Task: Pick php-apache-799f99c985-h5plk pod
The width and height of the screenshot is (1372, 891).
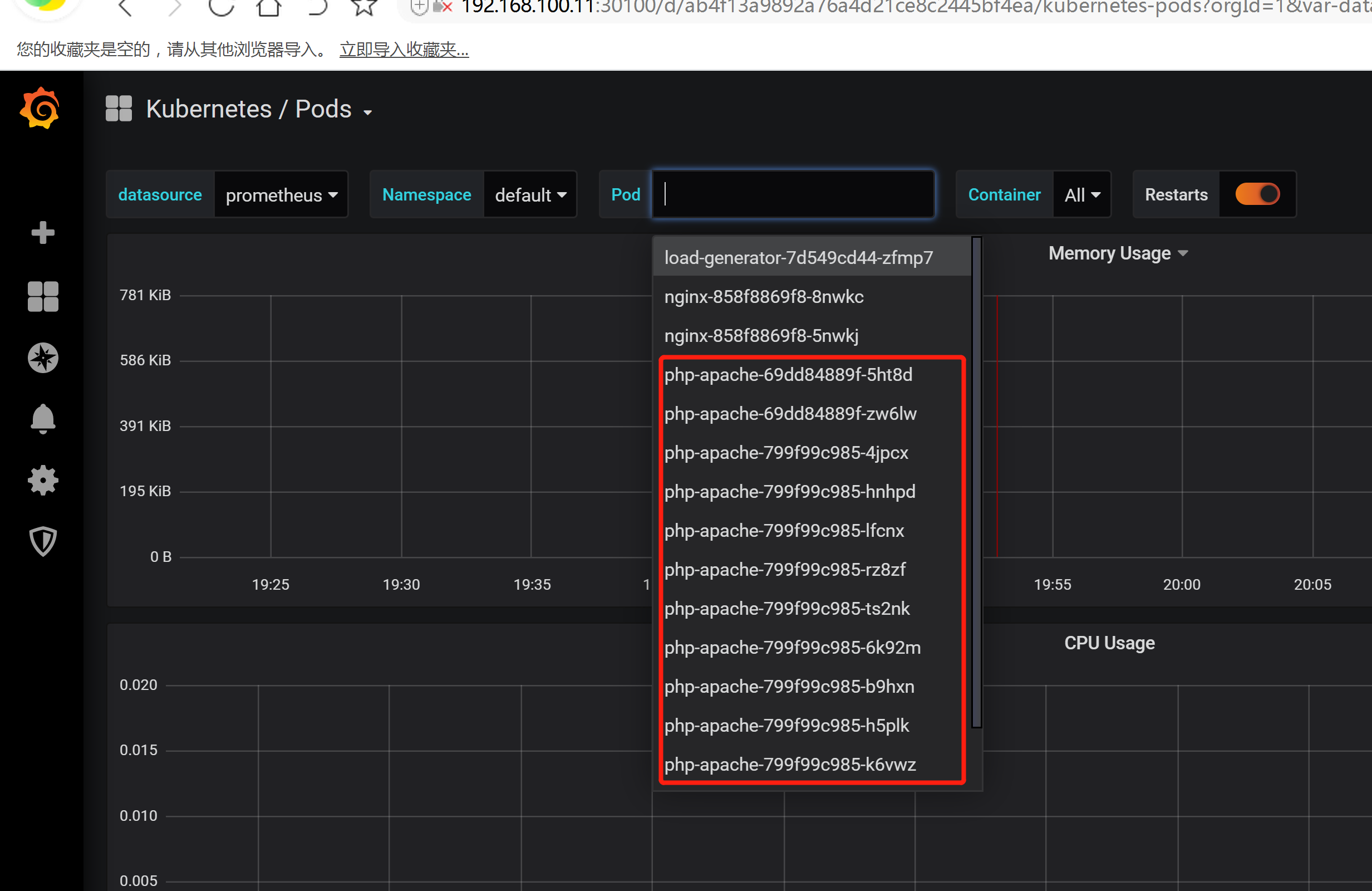Action: click(x=812, y=725)
